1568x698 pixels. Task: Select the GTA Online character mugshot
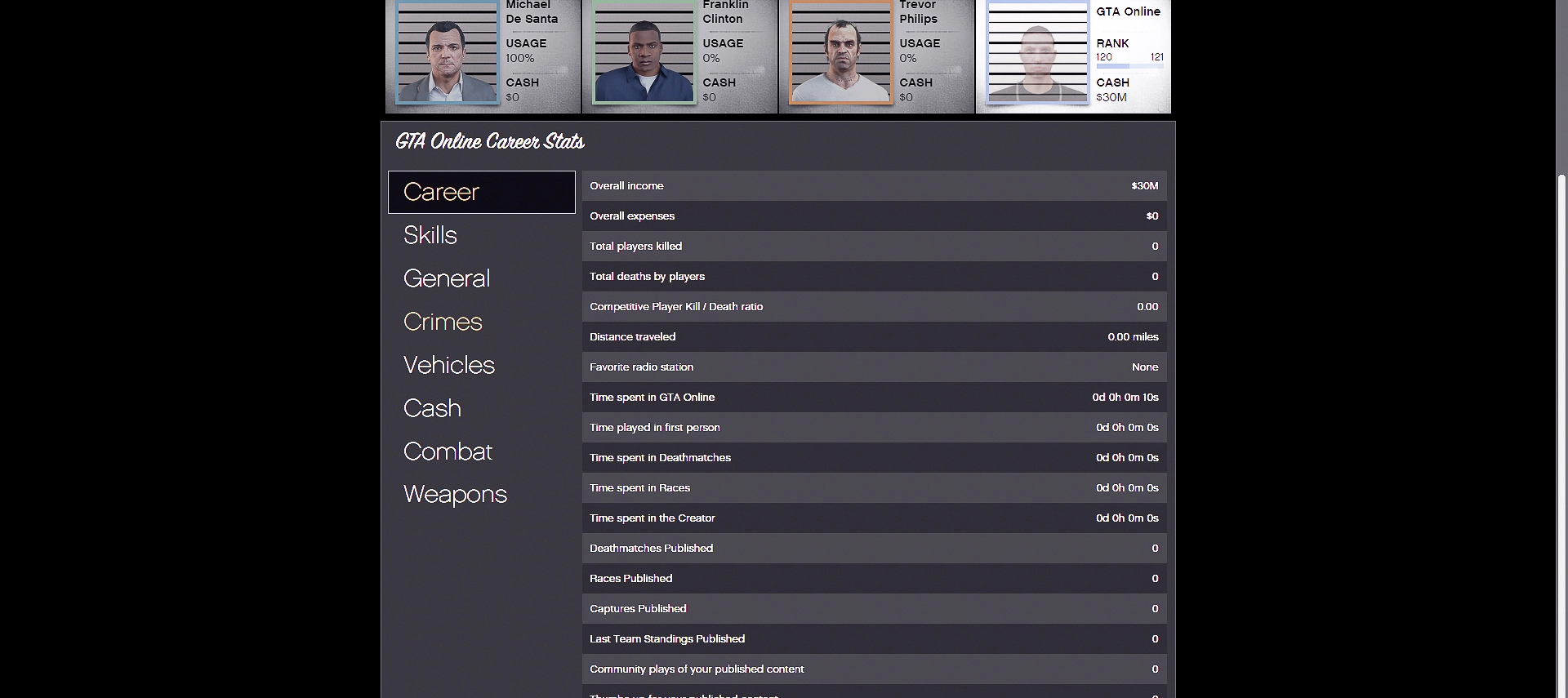coord(1037,52)
